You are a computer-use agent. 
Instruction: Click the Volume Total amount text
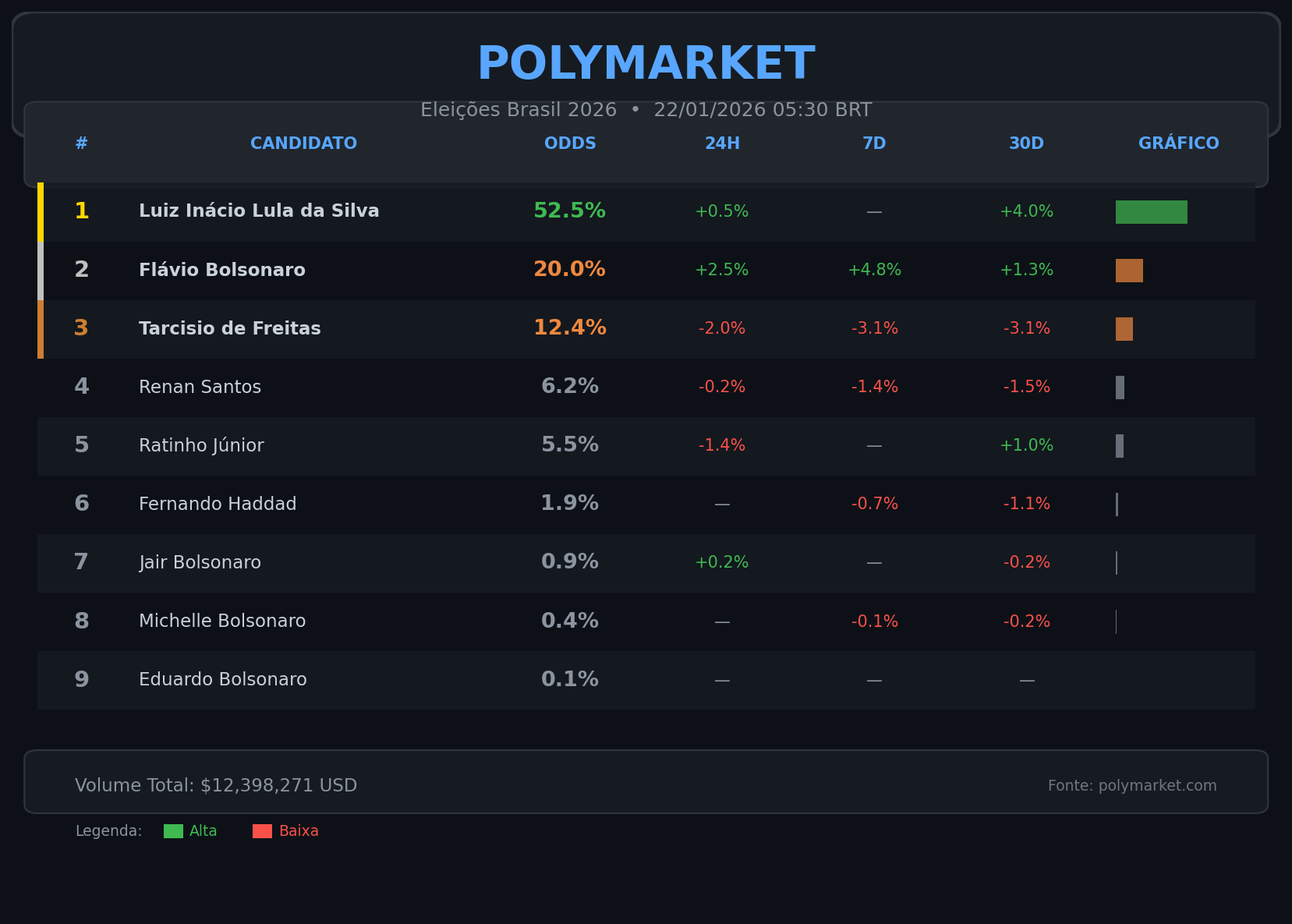coord(216,786)
